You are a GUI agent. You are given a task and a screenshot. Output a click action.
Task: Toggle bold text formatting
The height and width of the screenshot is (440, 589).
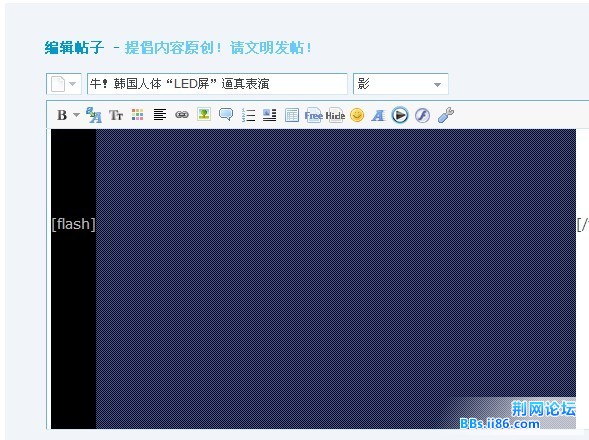(x=62, y=115)
